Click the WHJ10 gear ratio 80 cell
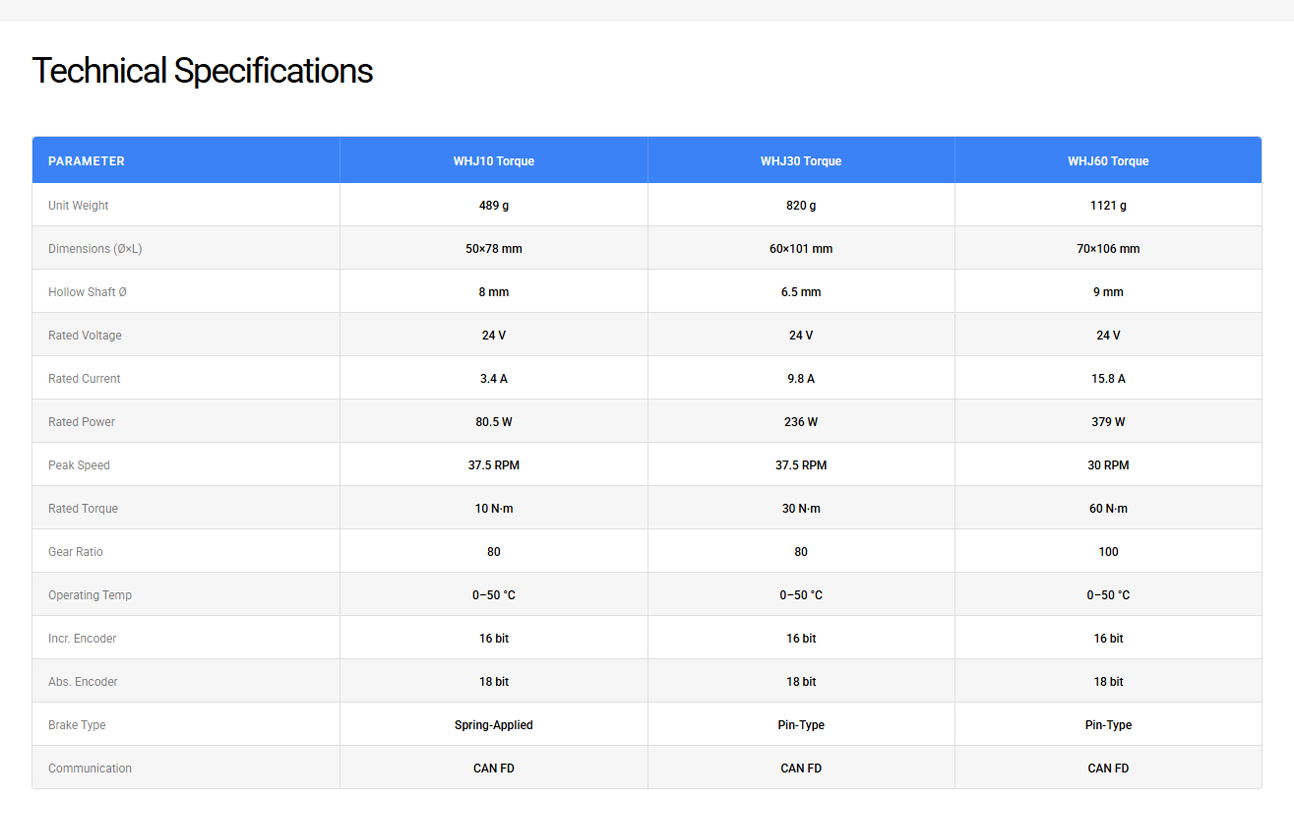Image resolution: width=1294 pixels, height=821 pixels. [x=494, y=552]
